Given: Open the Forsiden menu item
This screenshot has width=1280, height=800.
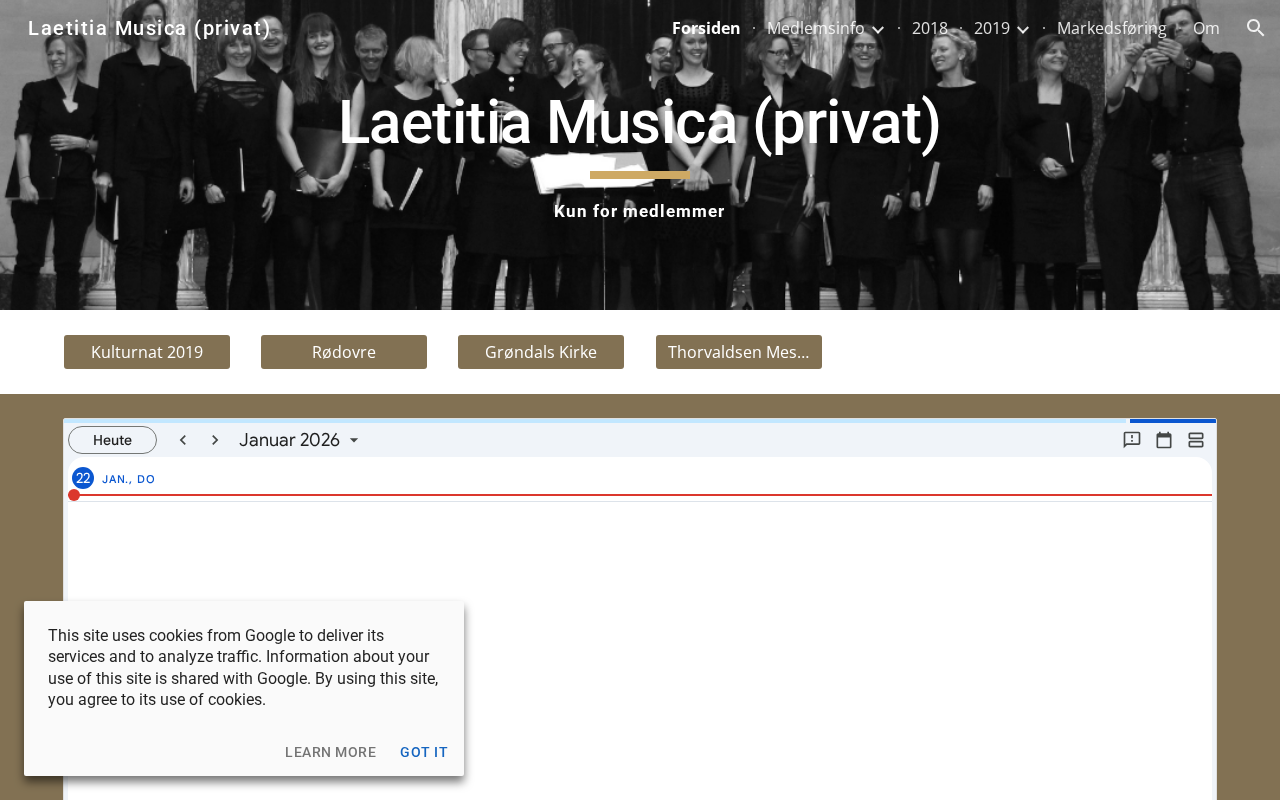Looking at the screenshot, I should click(x=706, y=28).
